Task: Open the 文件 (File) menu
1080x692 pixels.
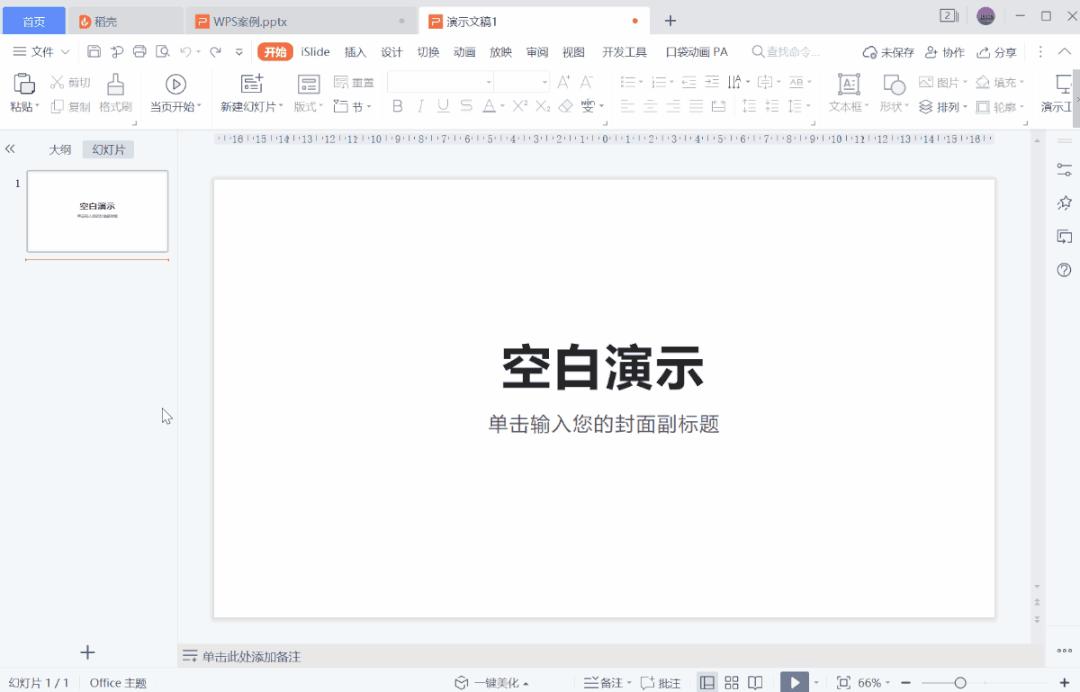Action: click(x=41, y=51)
